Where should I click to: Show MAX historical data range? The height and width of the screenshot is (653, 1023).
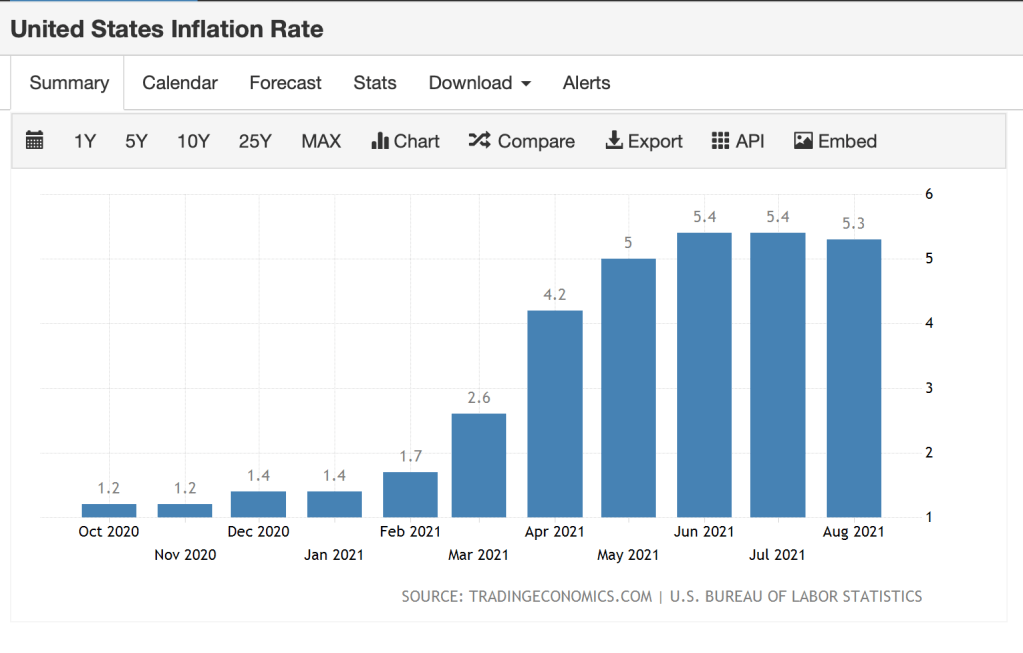click(321, 141)
